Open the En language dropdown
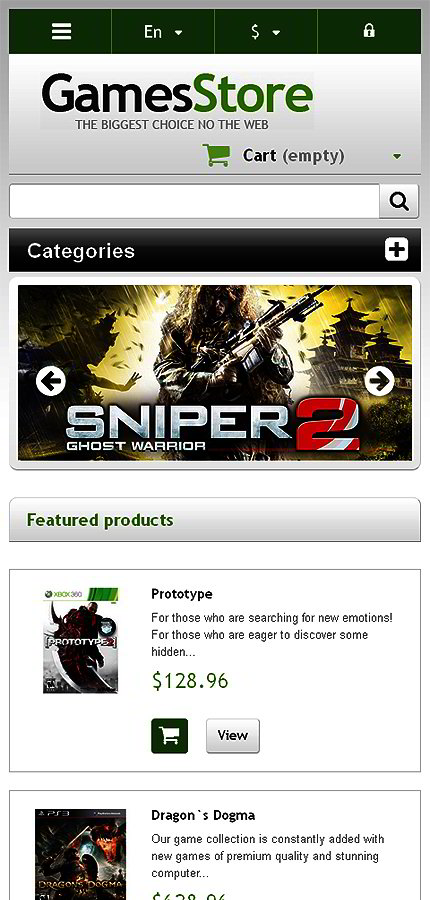Viewport: 430px width, 900px height. 162,32
